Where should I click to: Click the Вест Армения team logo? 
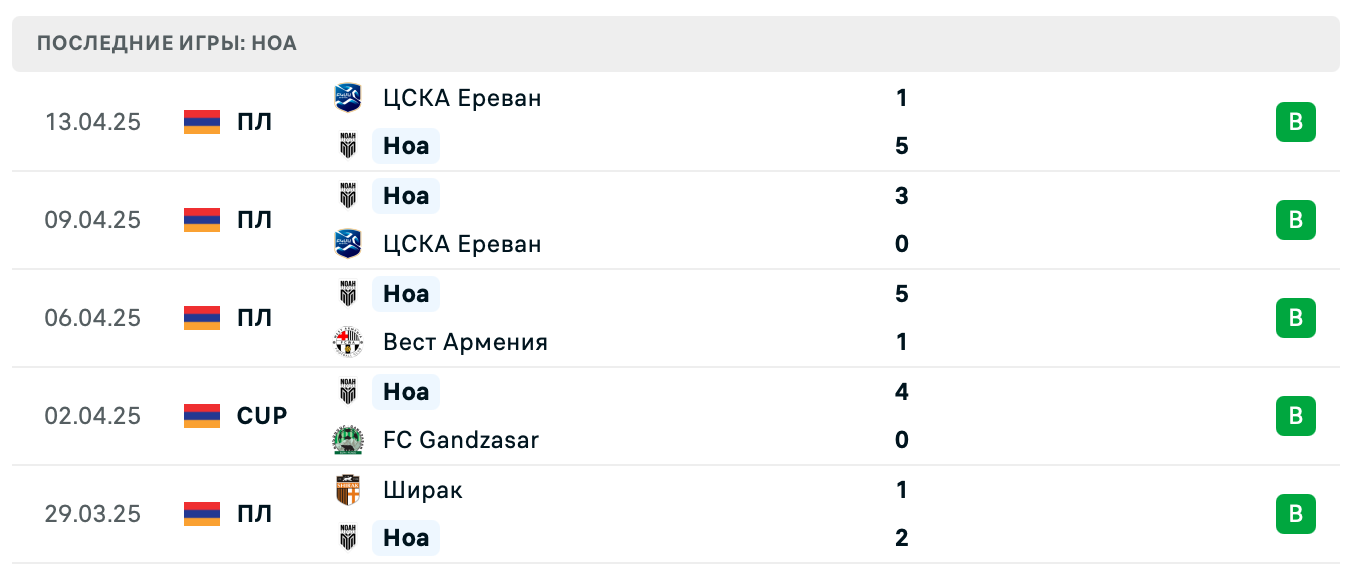[348, 342]
